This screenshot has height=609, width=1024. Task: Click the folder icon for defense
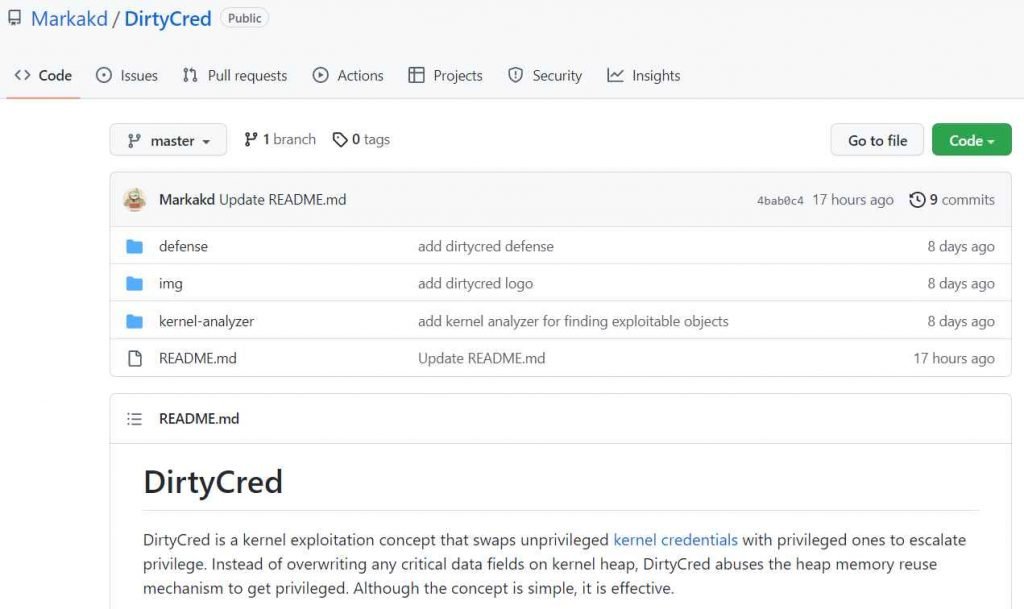click(x=135, y=246)
